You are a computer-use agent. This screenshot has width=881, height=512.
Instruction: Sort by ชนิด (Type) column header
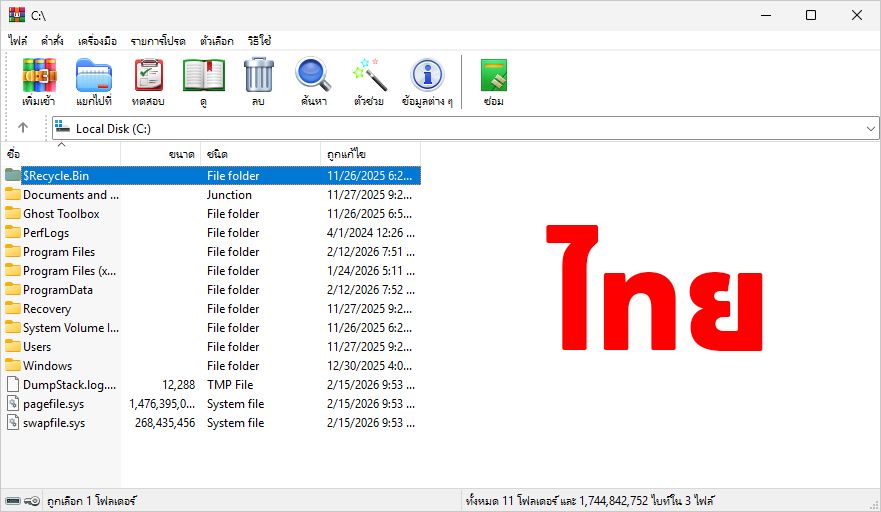(260, 154)
